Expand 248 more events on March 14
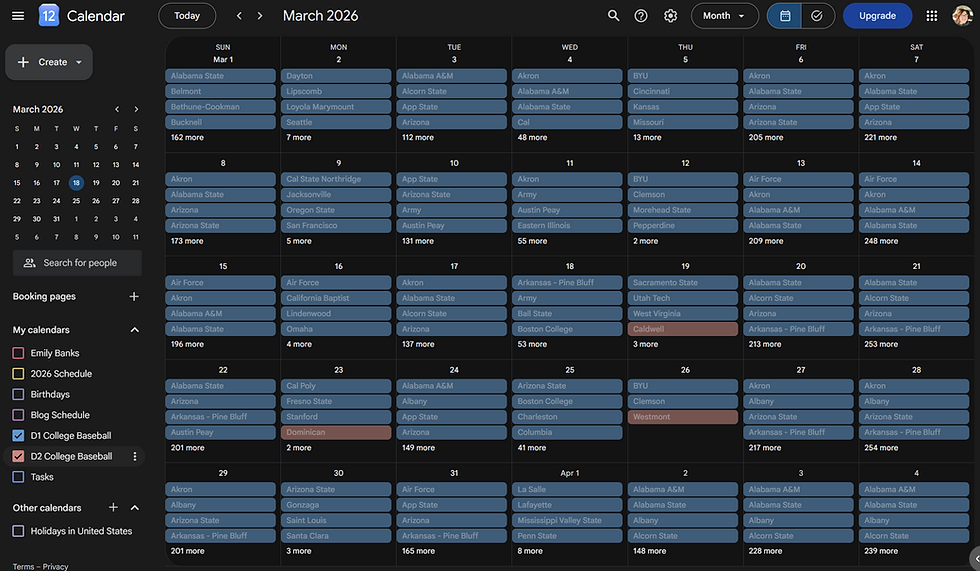 point(881,241)
